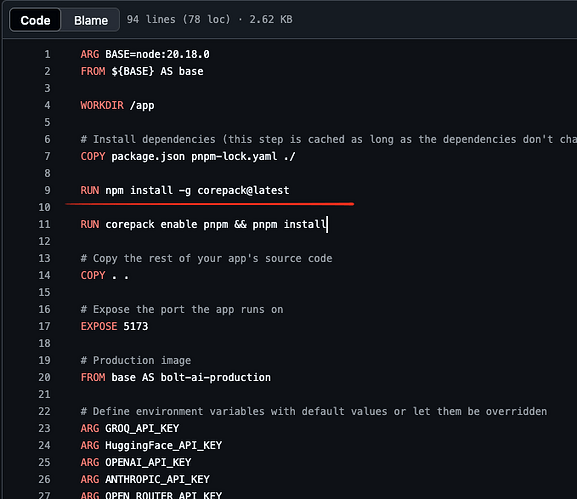The image size is (577, 499).
Task: Click the ARG BASE=node:20.18.0 line
Action: pyautogui.click(x=145, y=54)
